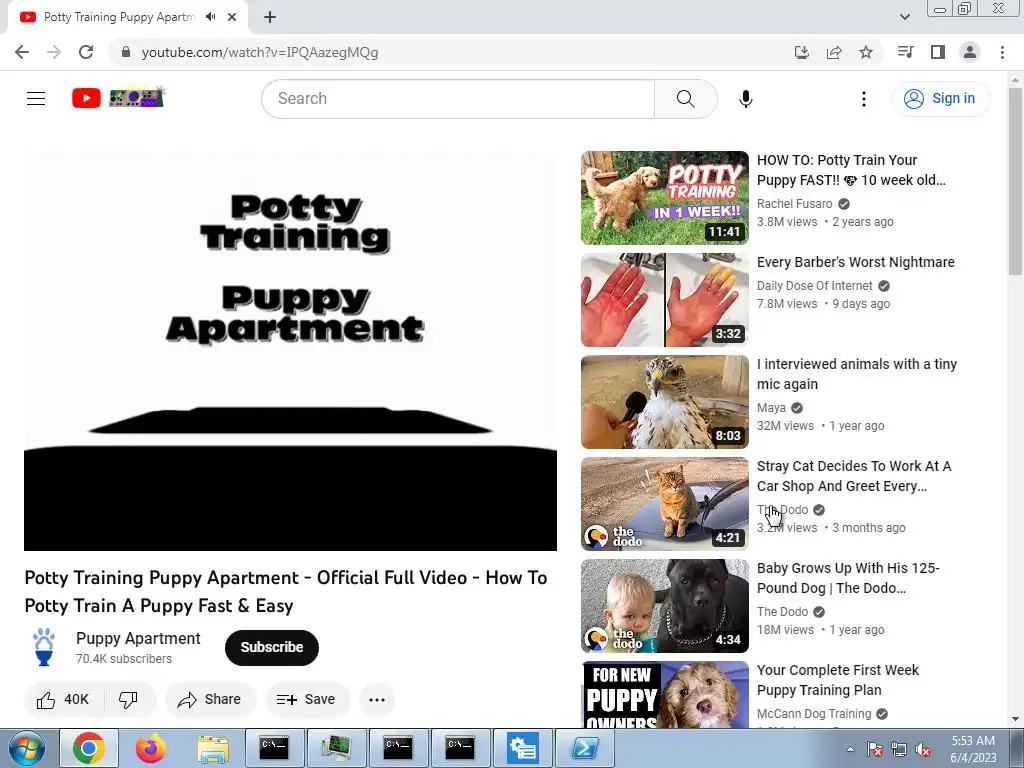
Task: Open the YouTube hamburger guide menu
Action: pos(36,99)
